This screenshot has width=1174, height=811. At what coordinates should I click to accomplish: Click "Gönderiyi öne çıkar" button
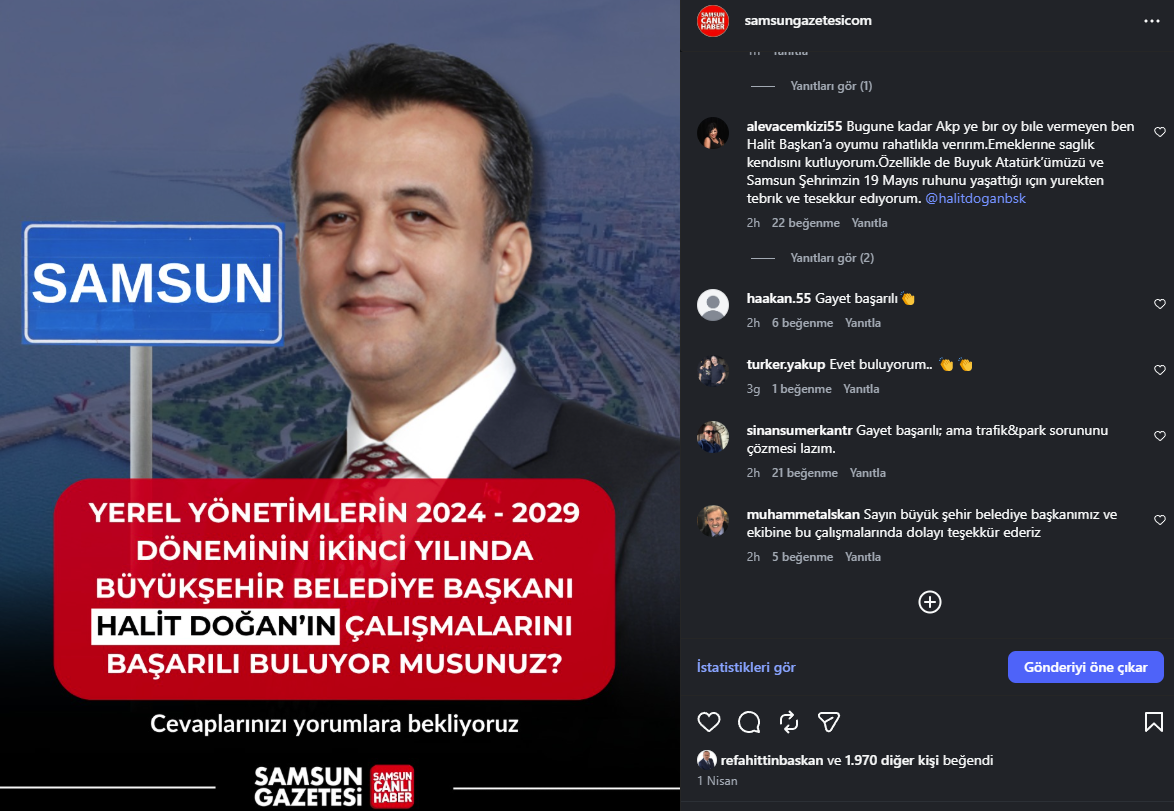tap(1086, 667)
